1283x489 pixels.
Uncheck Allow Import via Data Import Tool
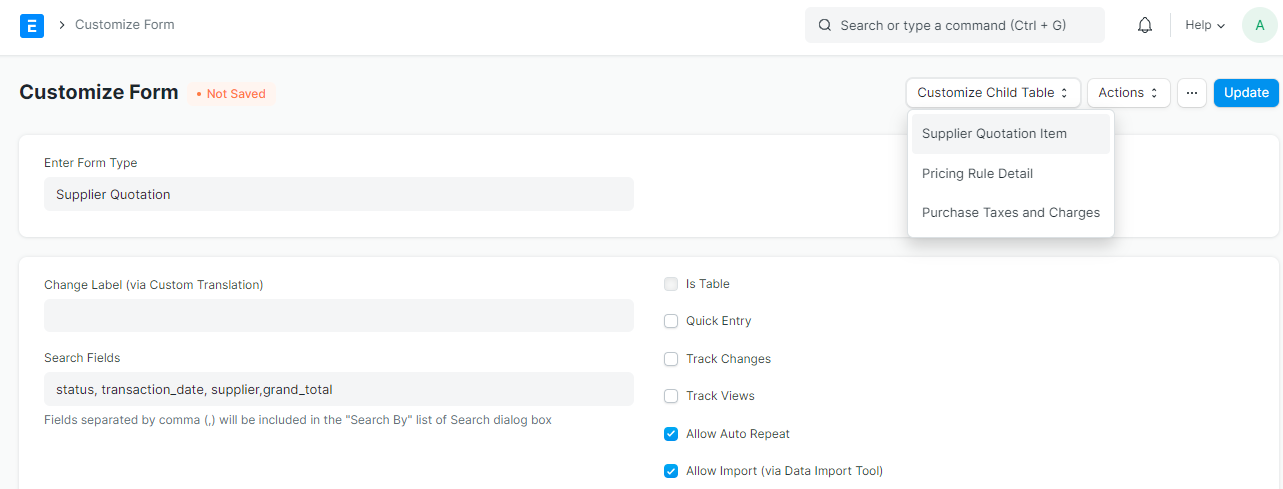pos(671,471)
